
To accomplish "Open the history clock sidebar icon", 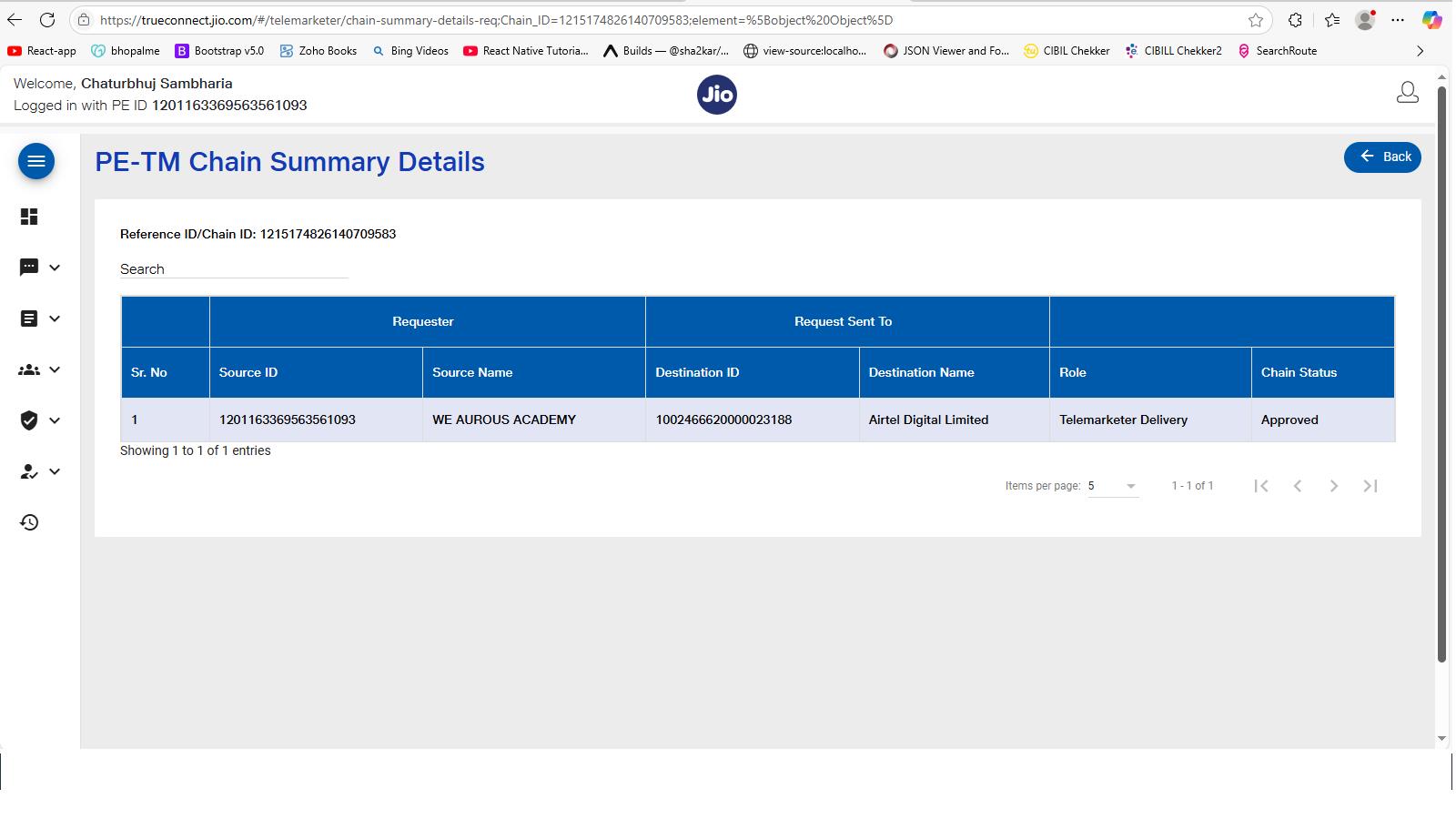I will (x=29, y=522).
